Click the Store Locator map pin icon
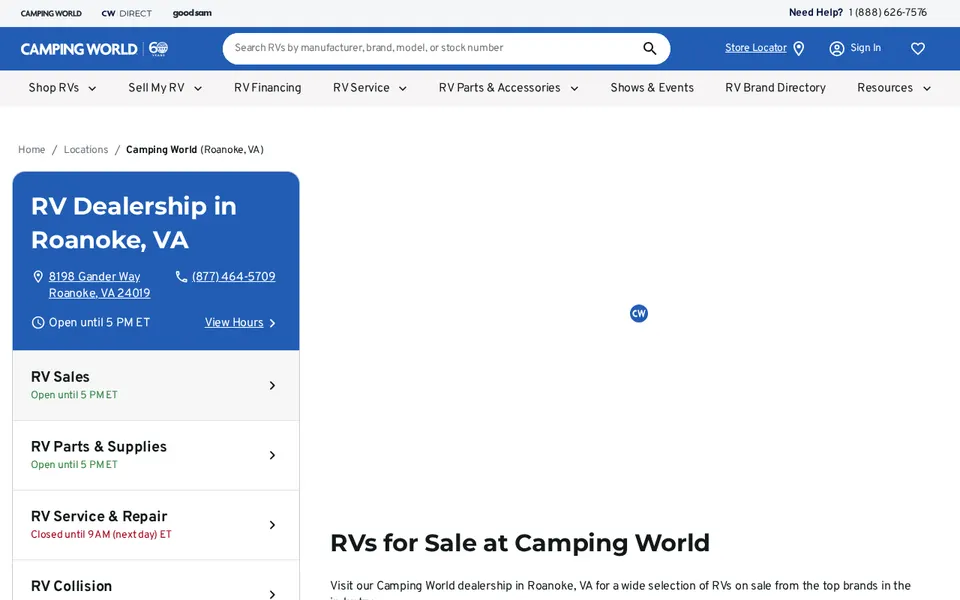Screen dimensions: 960x600 pyautogui.click(x=798, y=48)
